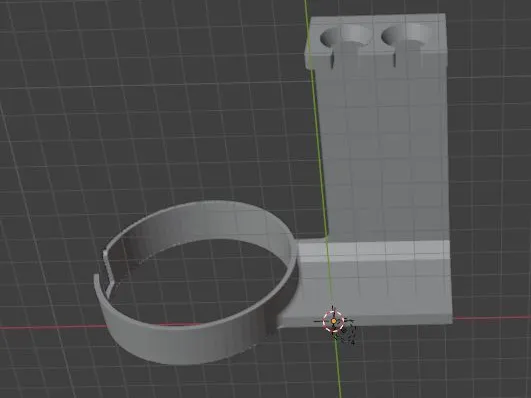Click the left circular hole on the plate

click(345, 36)
